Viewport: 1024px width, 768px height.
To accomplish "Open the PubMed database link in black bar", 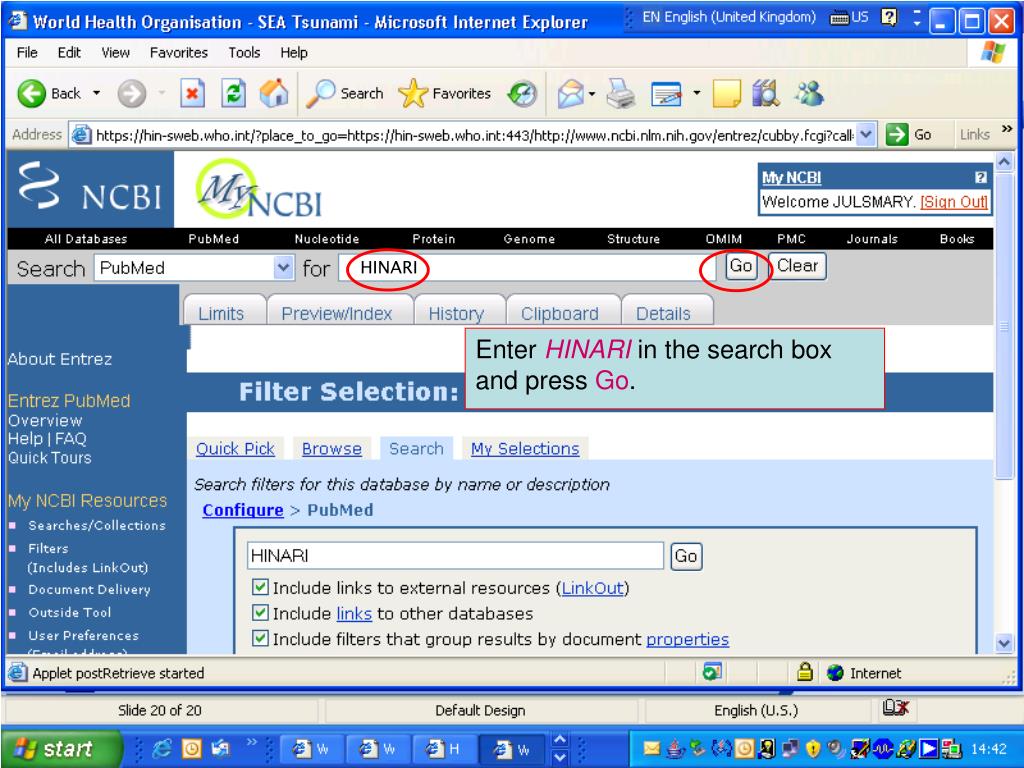I will pyautogui.click(x=214, y=239).
